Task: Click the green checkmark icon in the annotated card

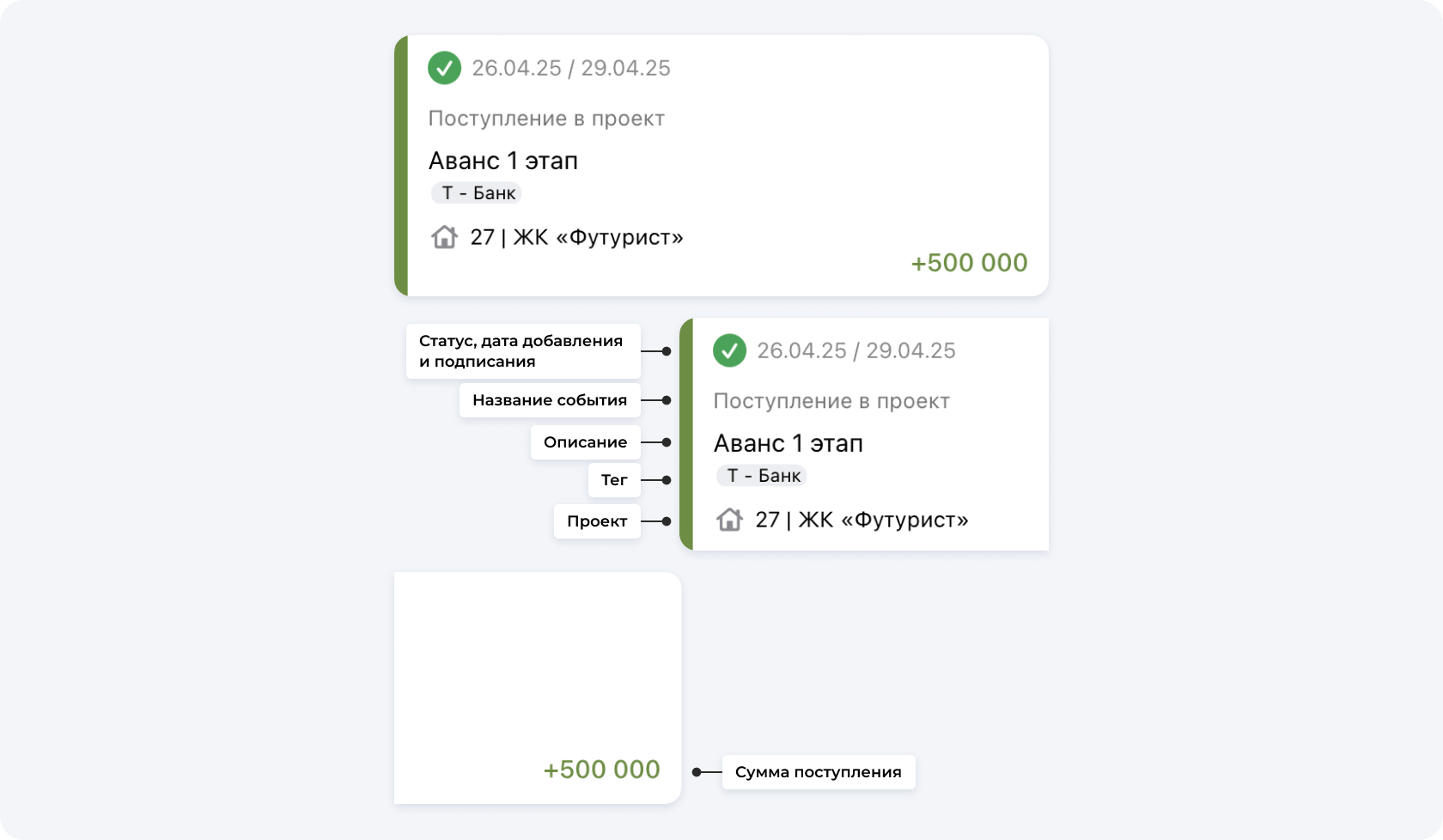Action: pyautogui.click(x=729, y=350)
